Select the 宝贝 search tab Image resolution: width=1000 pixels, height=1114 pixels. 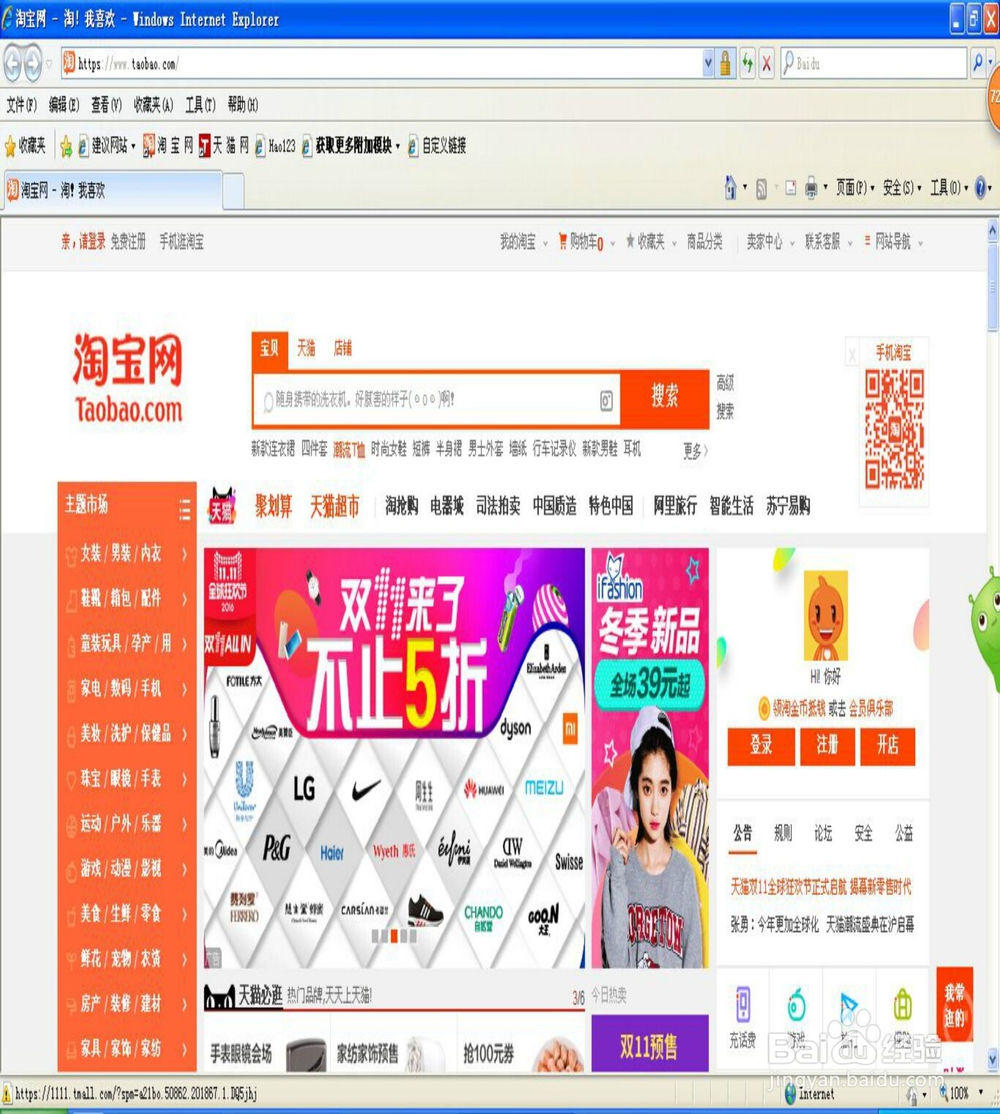tap(270, 349)
